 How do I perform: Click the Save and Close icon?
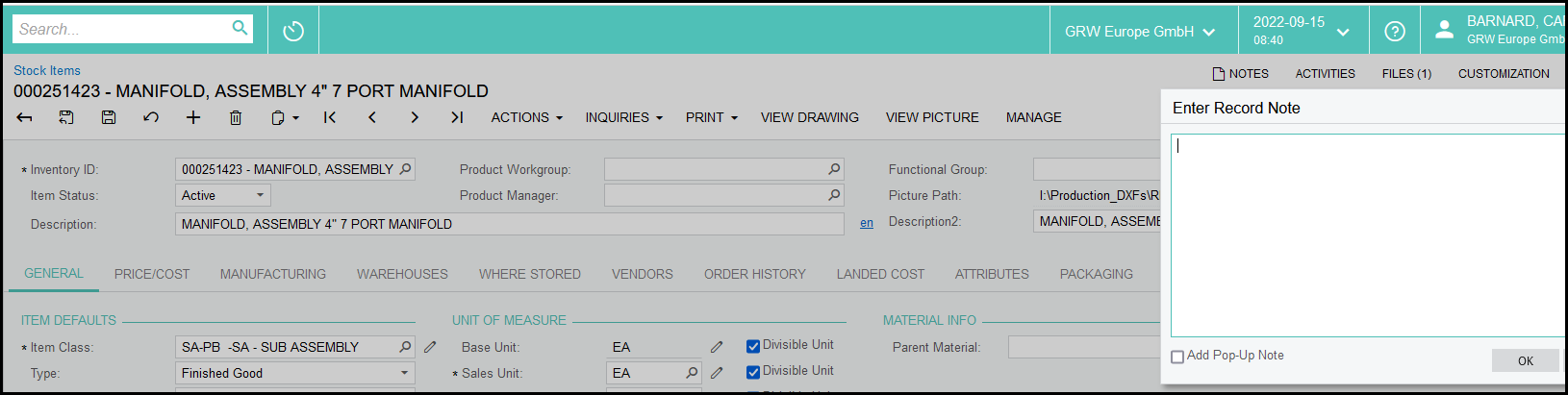point(66,117)
